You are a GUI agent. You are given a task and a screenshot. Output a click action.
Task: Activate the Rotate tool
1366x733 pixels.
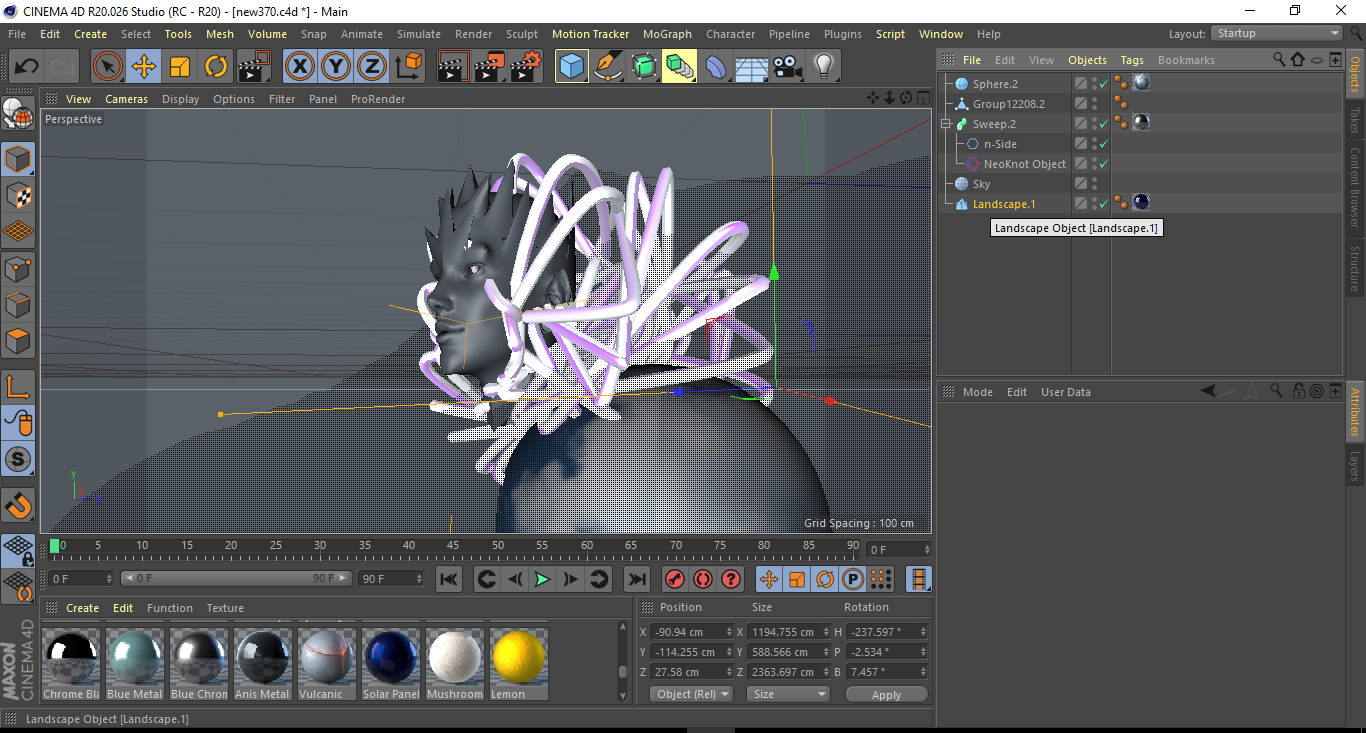tap(216, 67)
